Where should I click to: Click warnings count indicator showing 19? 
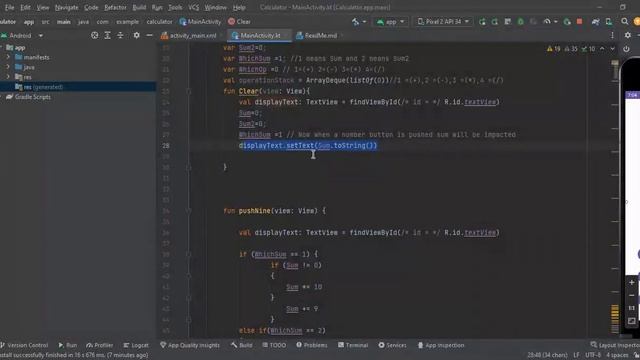coord(554,49)
